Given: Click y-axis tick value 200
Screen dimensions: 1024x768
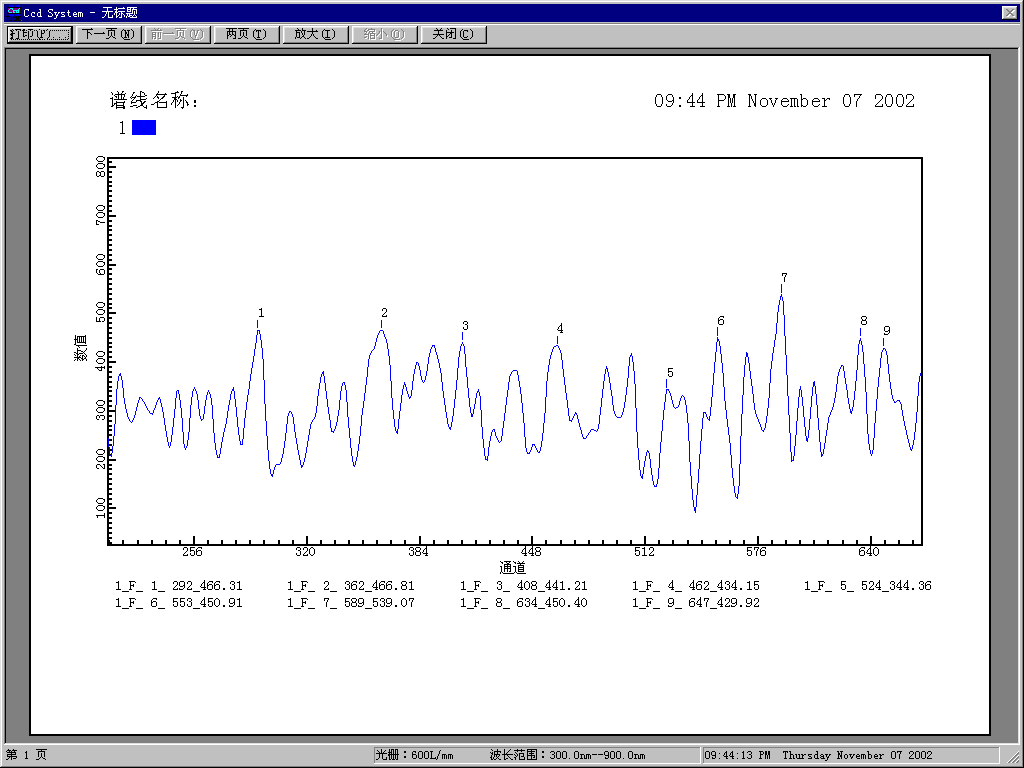Looking at the screenshot, I should point(101,459).
